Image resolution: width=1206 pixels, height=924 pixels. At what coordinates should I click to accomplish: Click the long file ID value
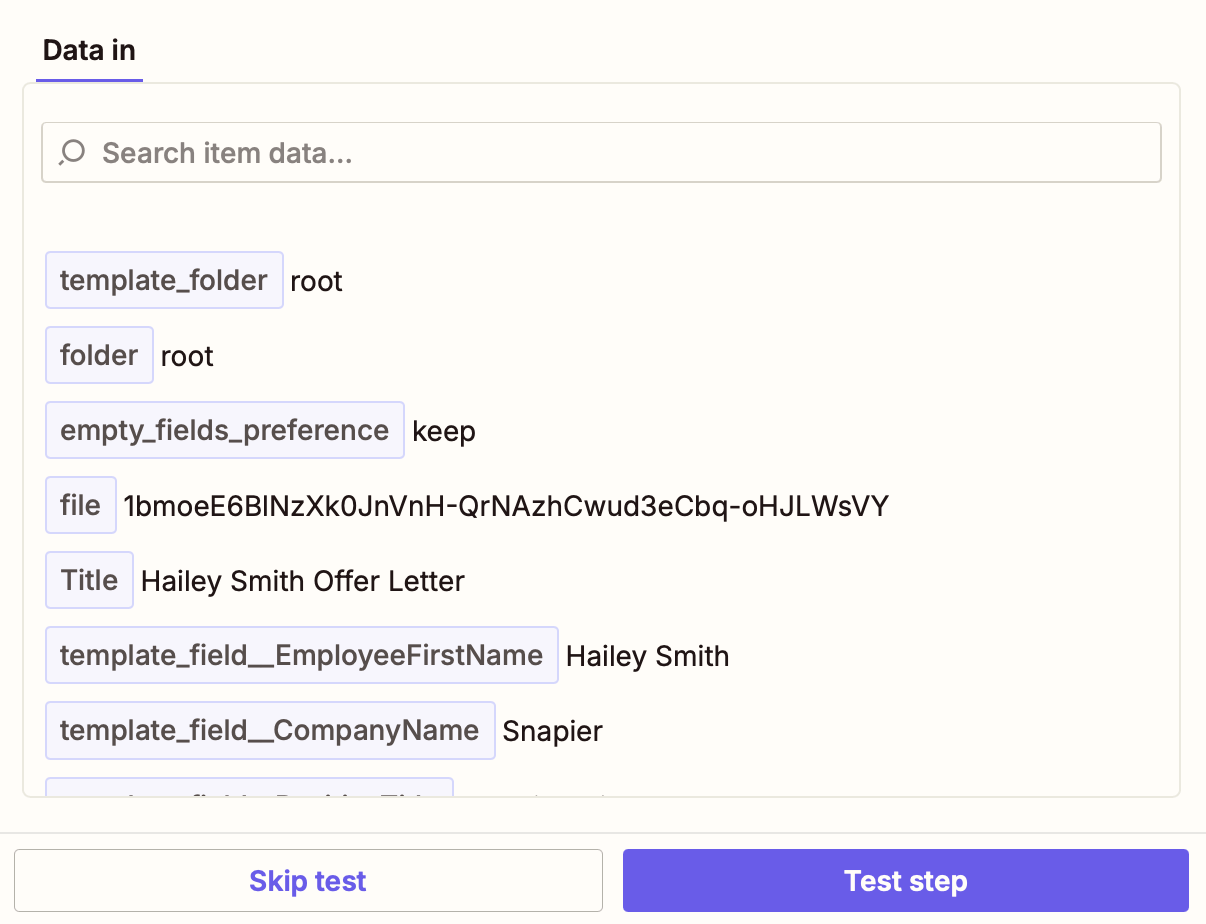pyautogui.click(x=506, y=507)
